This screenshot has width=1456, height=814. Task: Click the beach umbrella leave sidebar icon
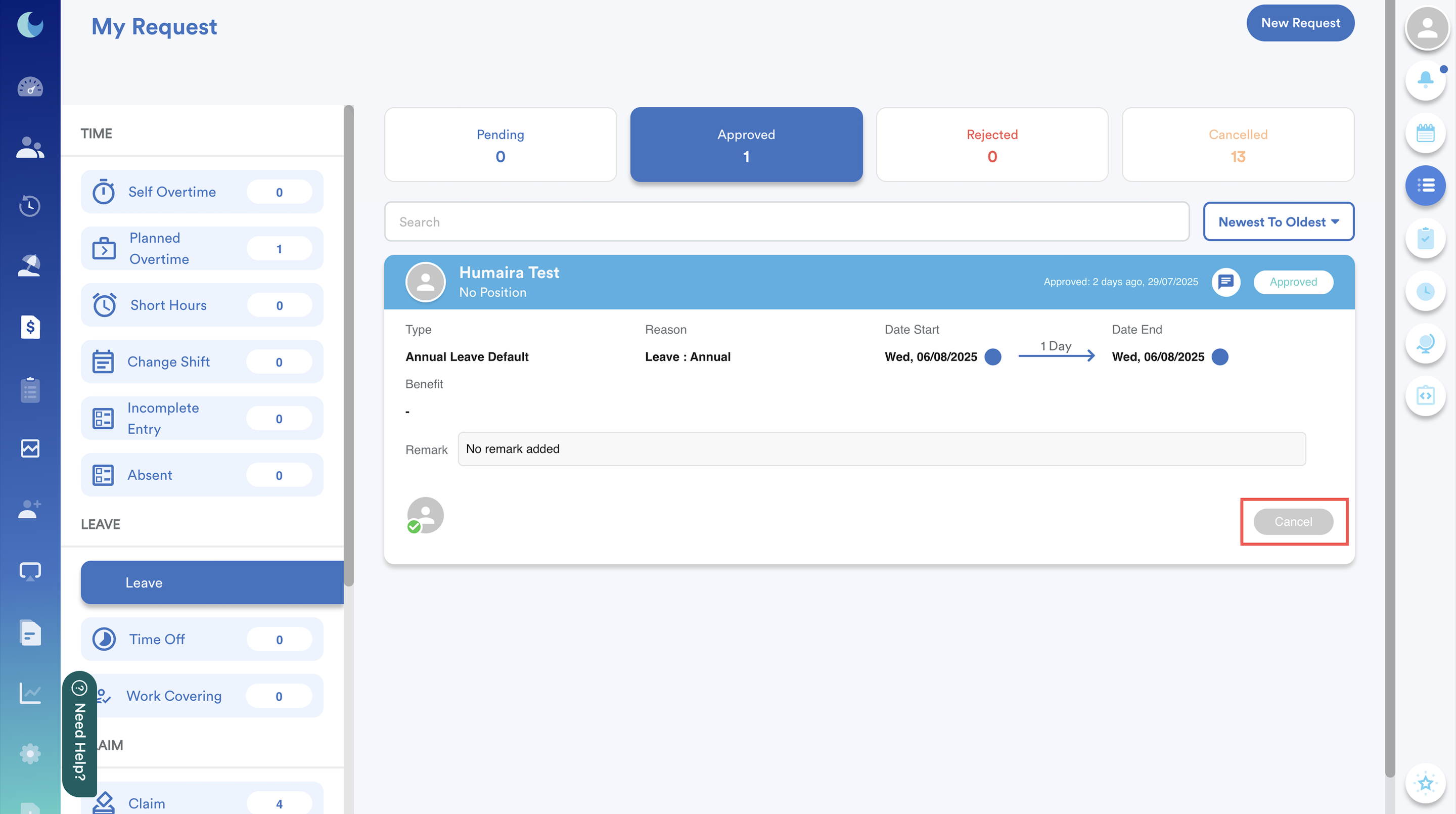[30, 265]
